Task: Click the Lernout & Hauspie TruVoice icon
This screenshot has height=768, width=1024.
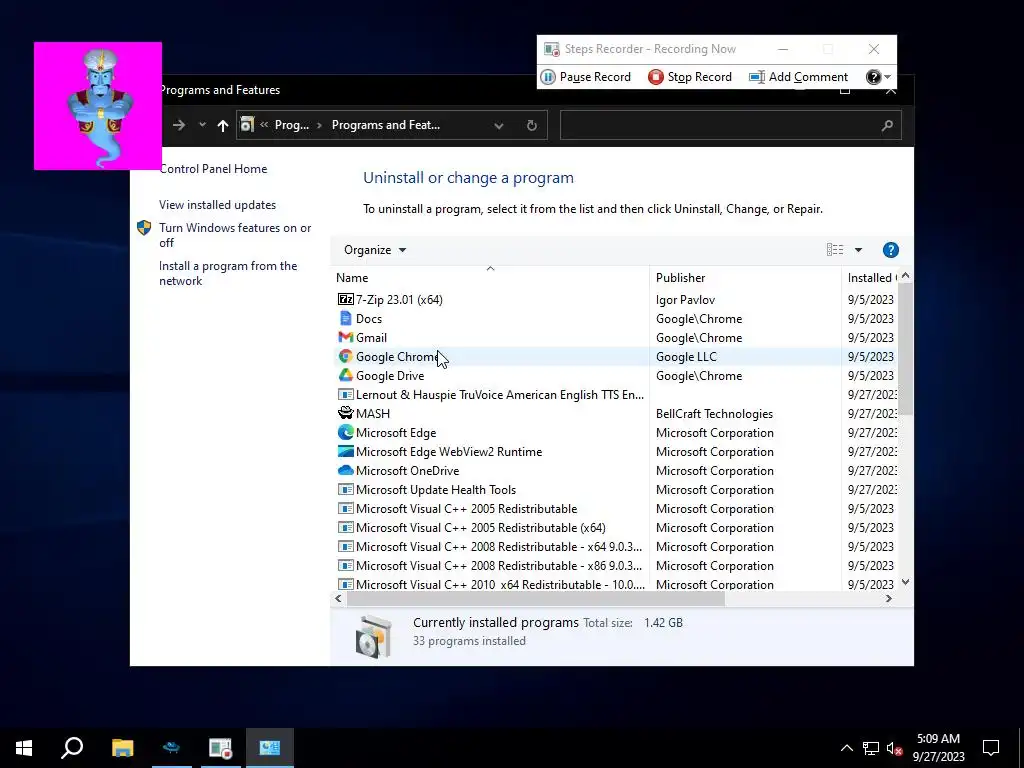Action: 345,394
